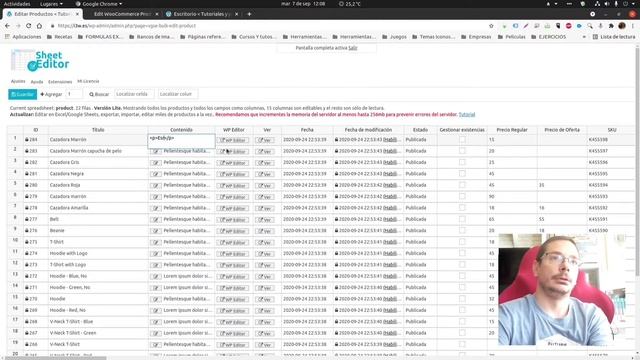Open WP Editor for Cazadora Marrón row 1
Image resolution: width=640 pixels, height=360 pixels.
[233, 140]
